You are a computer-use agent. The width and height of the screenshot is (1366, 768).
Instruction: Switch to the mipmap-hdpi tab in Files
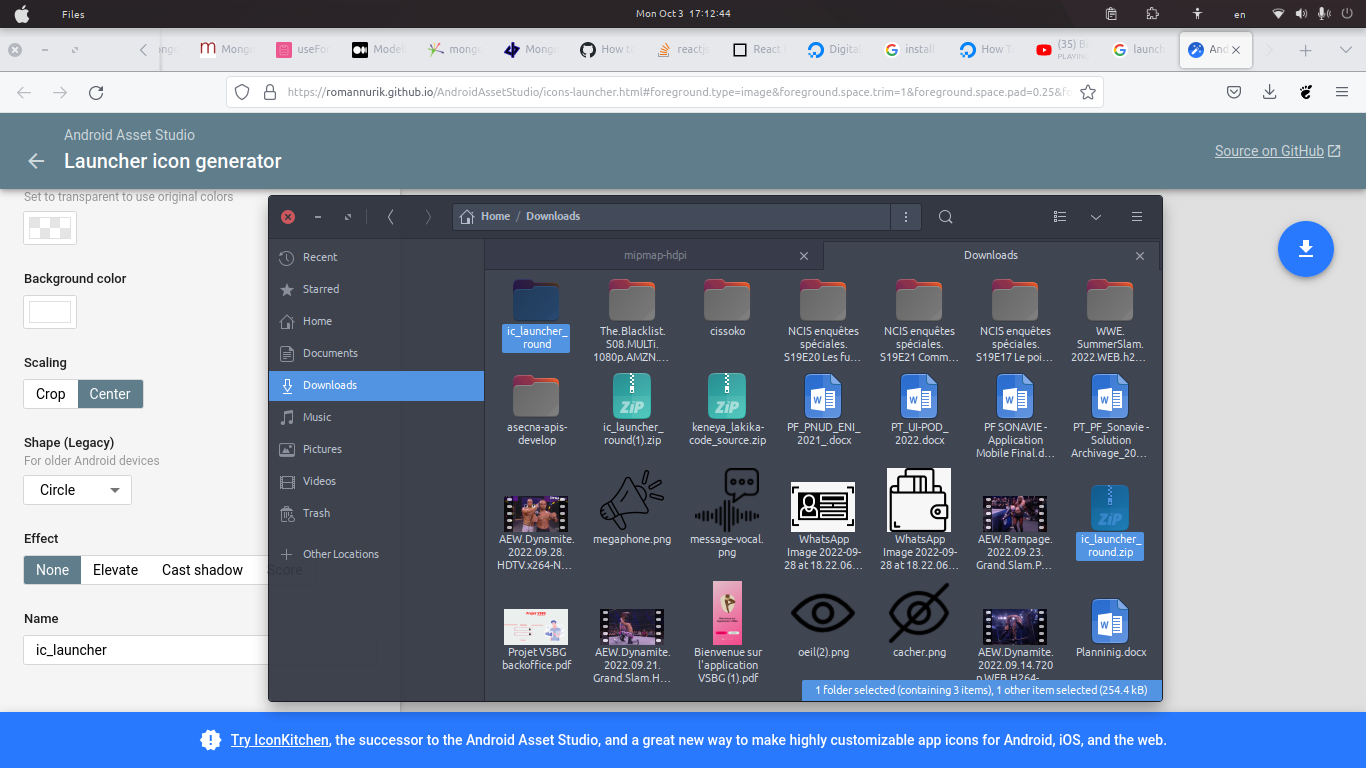tap(655, 255)
